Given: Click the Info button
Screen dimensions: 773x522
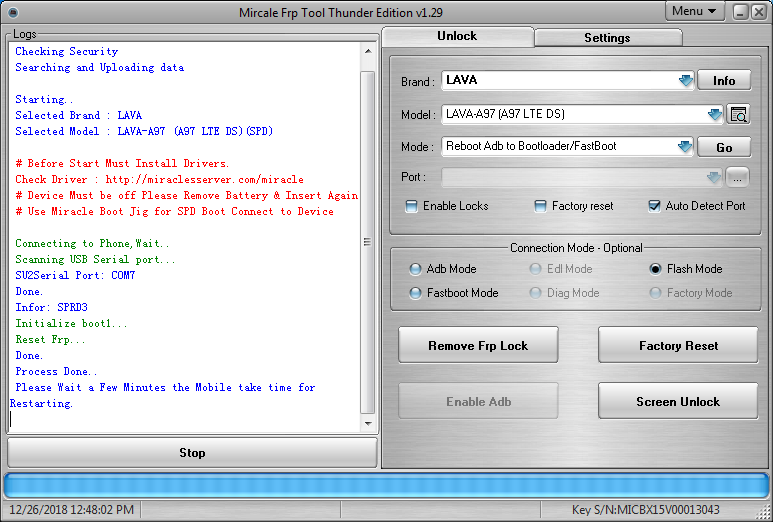Looking at the screenshot, I should 724,80.
